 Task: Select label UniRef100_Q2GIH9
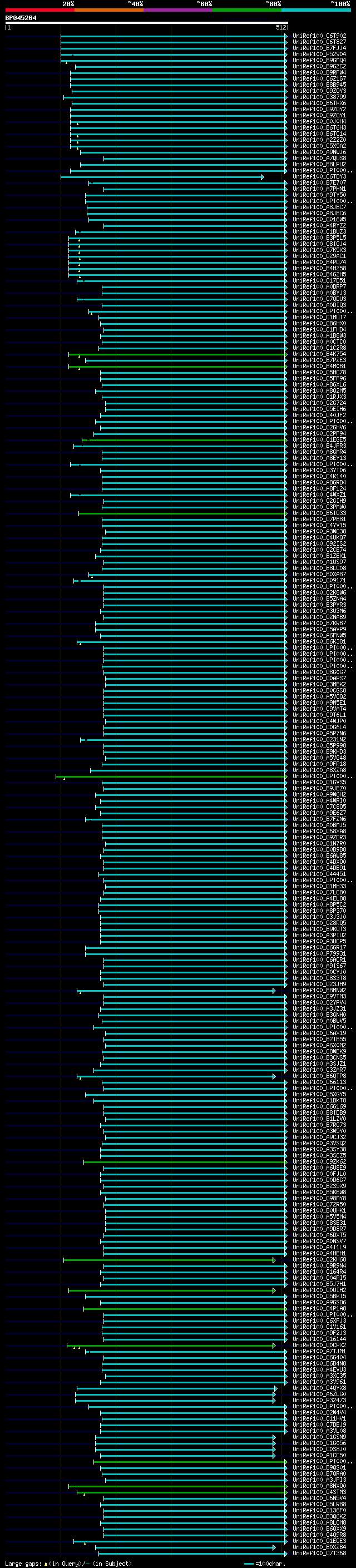(x=319, y=501)
